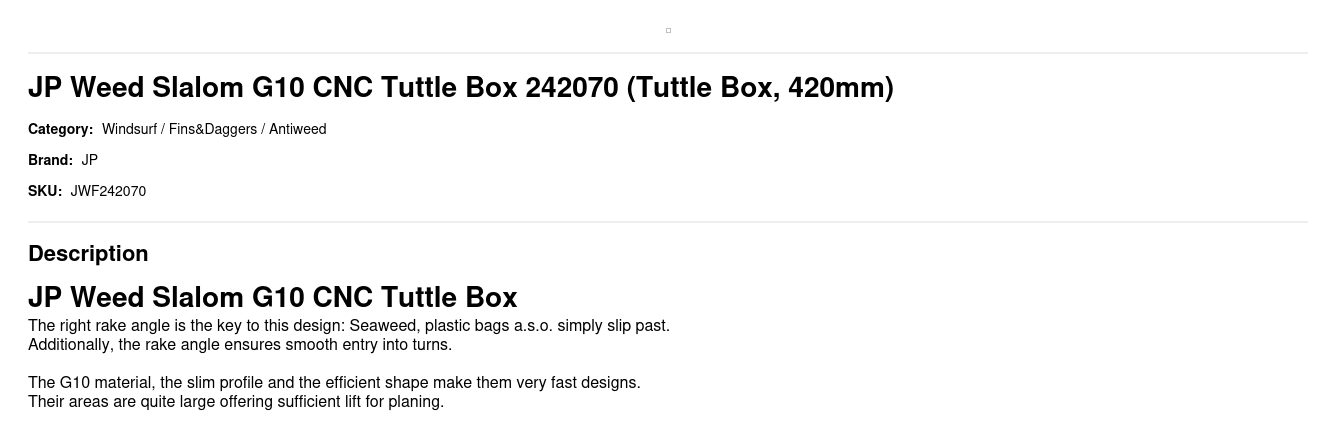1328x441 pixels.
Task: Select the SKU code JWF242070
Action: [x=108, y=191]
